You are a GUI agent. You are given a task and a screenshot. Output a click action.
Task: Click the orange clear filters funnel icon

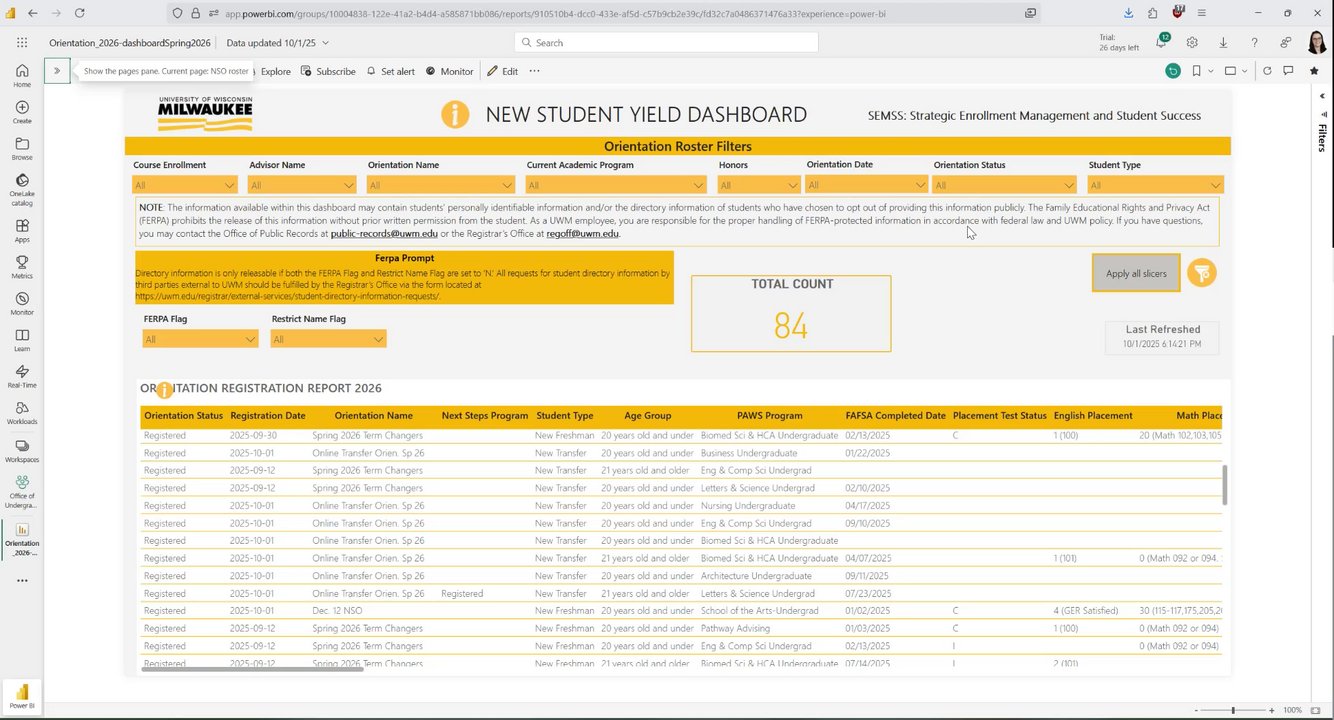[x=1202, y=272]
